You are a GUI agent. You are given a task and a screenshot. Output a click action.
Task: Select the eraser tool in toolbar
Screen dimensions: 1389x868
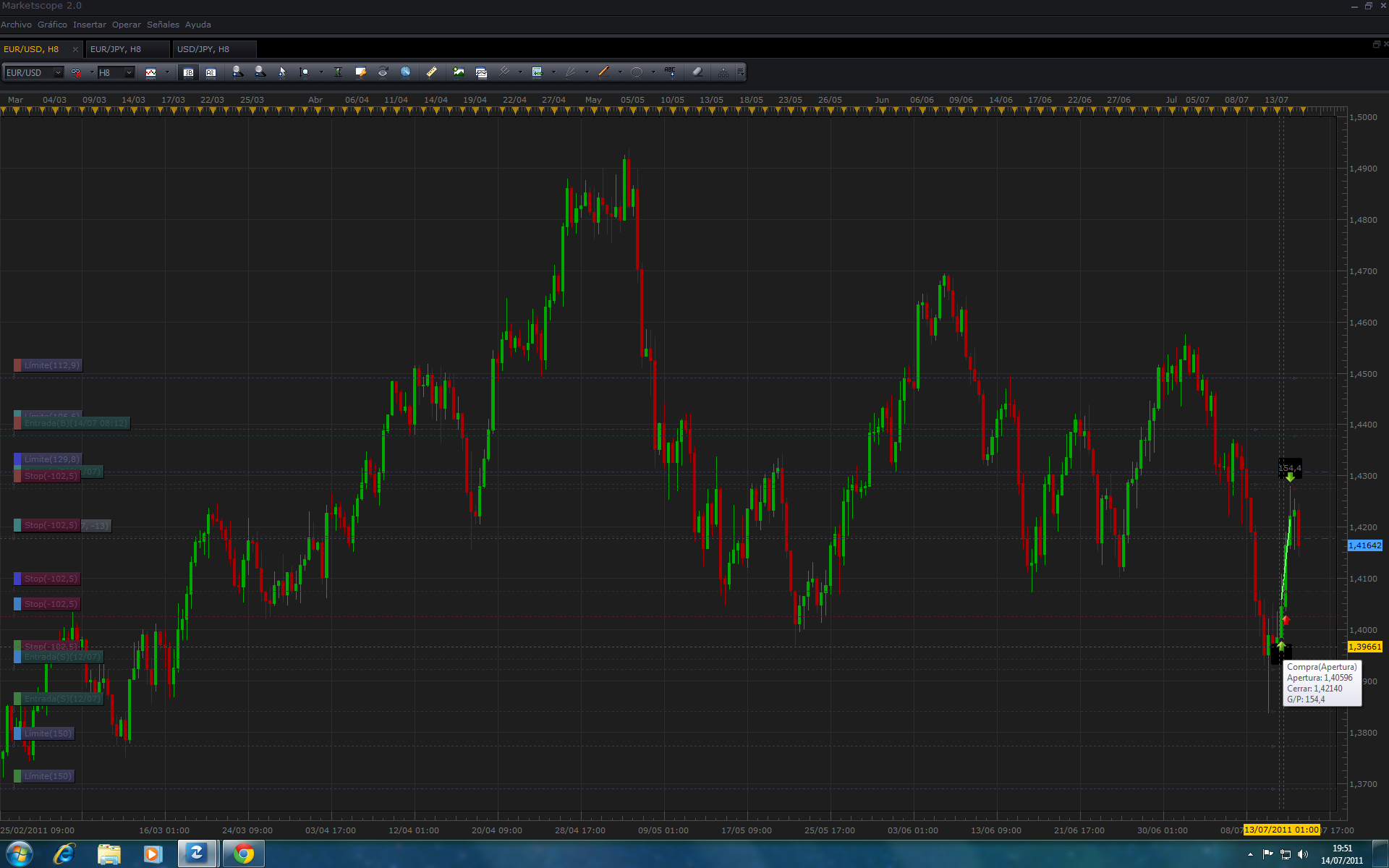(697, 72)
